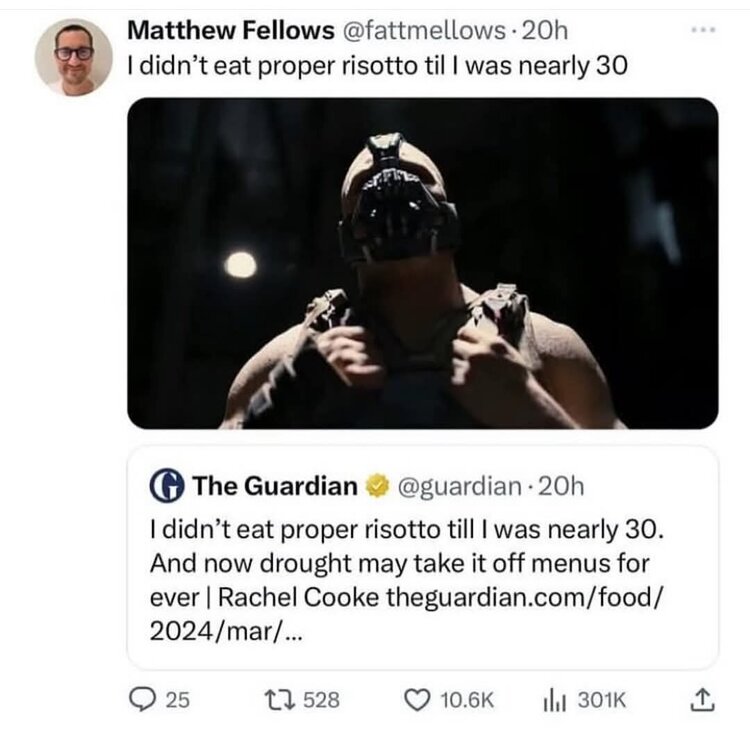Open the masked figure movie image

point(422,263)
